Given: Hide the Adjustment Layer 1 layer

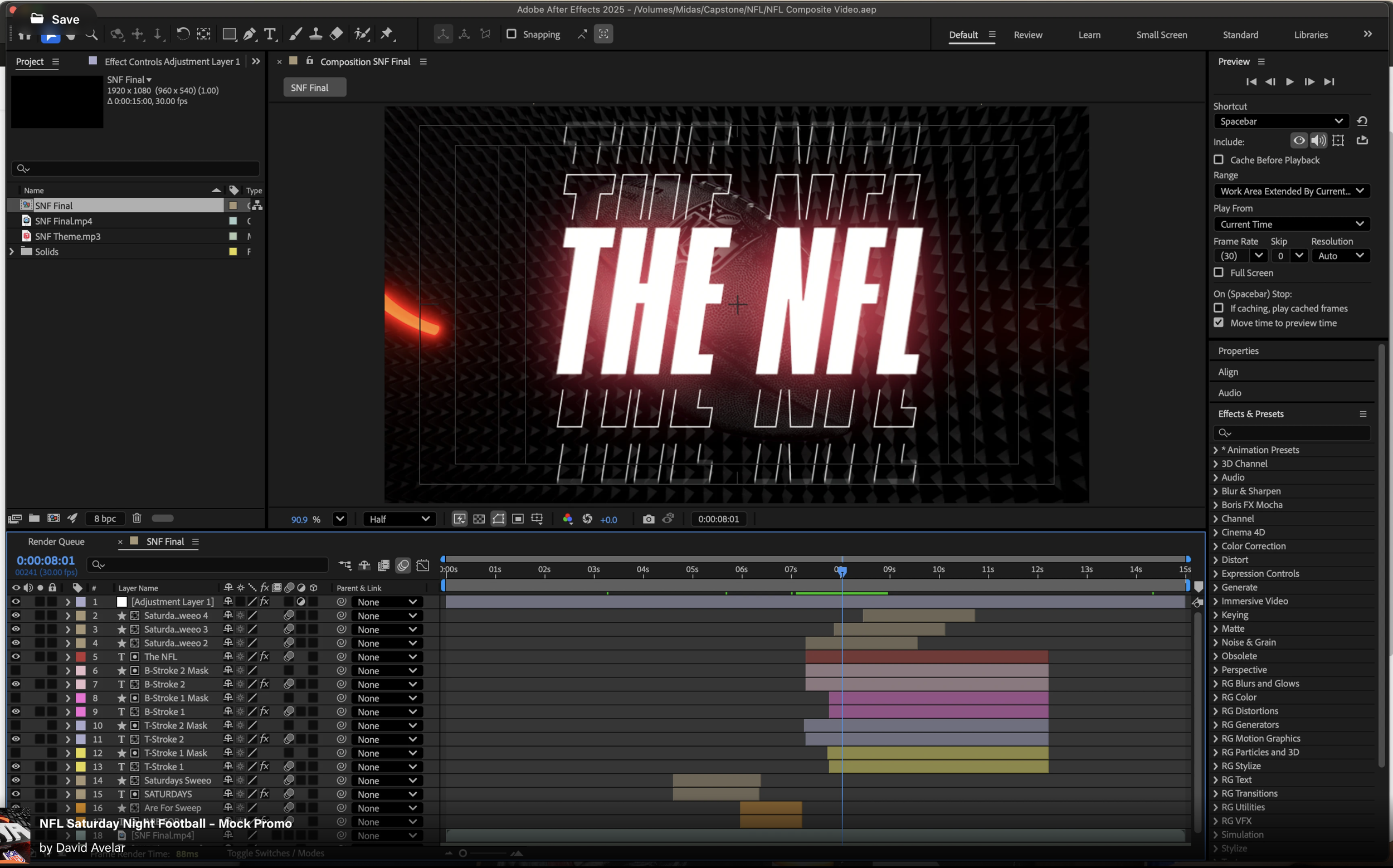Looking at the screenshot, I should point(16,602).
